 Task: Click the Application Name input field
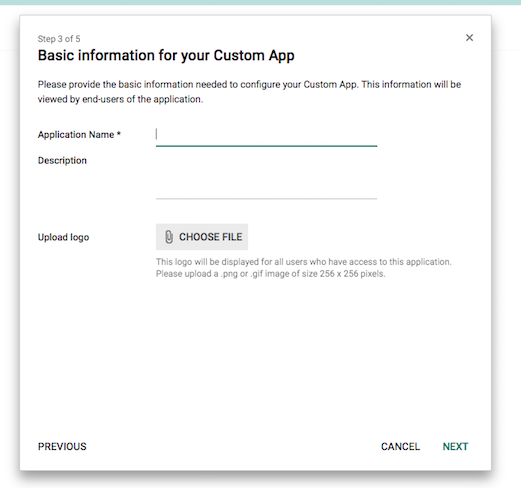tap(266, 135)
